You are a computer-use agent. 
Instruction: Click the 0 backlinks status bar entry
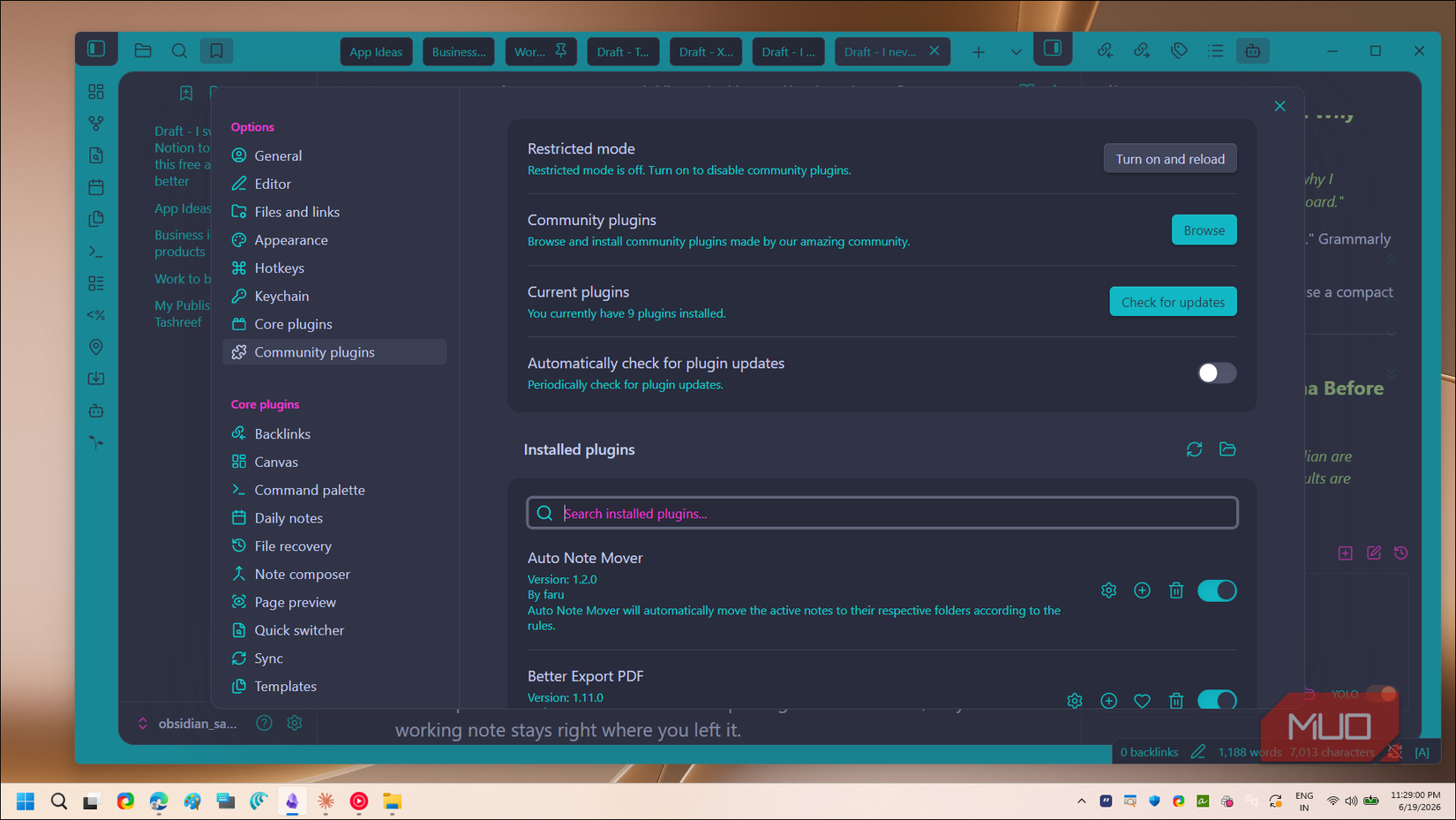pyautogui.click(x=1149, y=752)
